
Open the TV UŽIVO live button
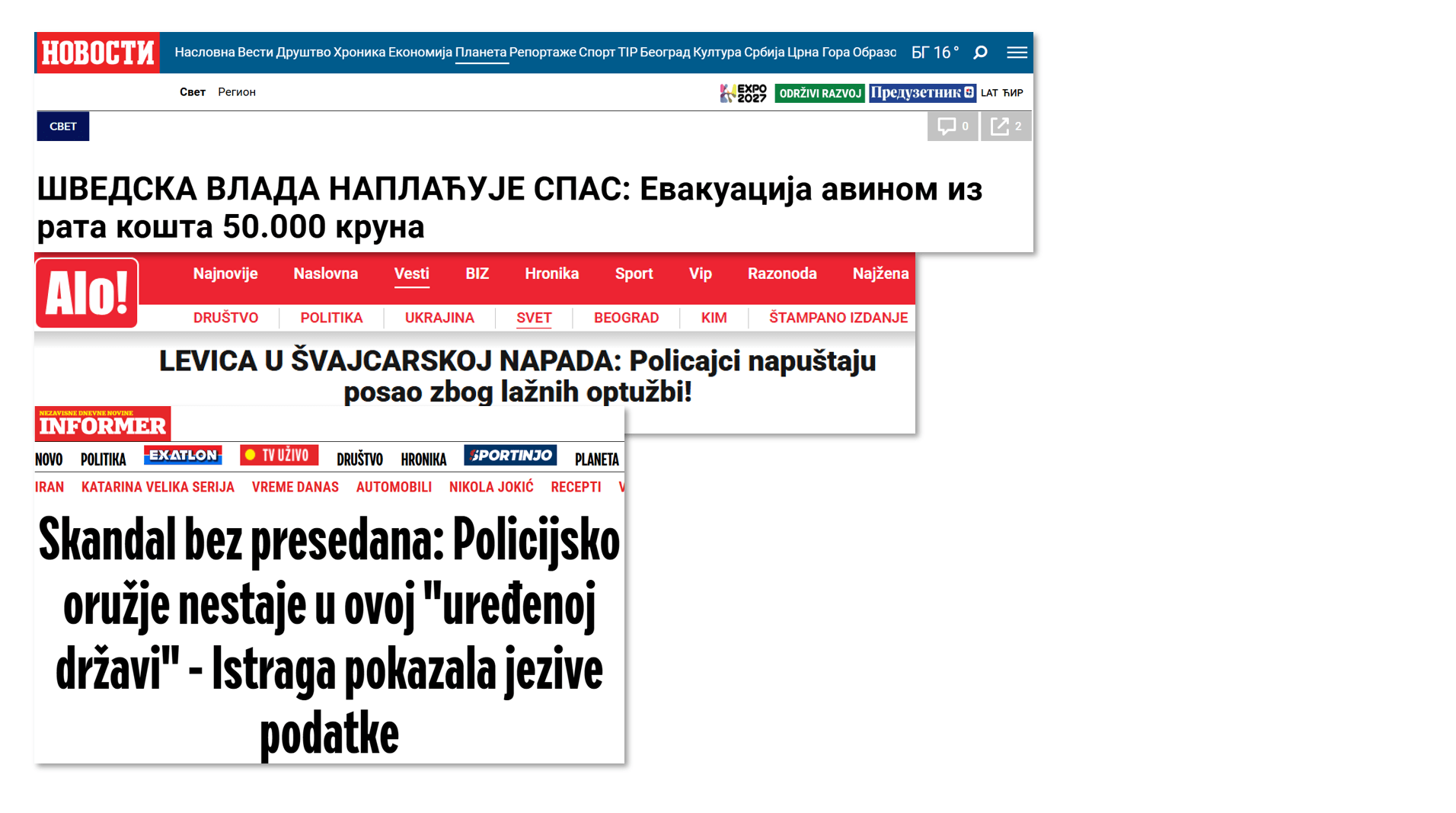tap(279, 456)
